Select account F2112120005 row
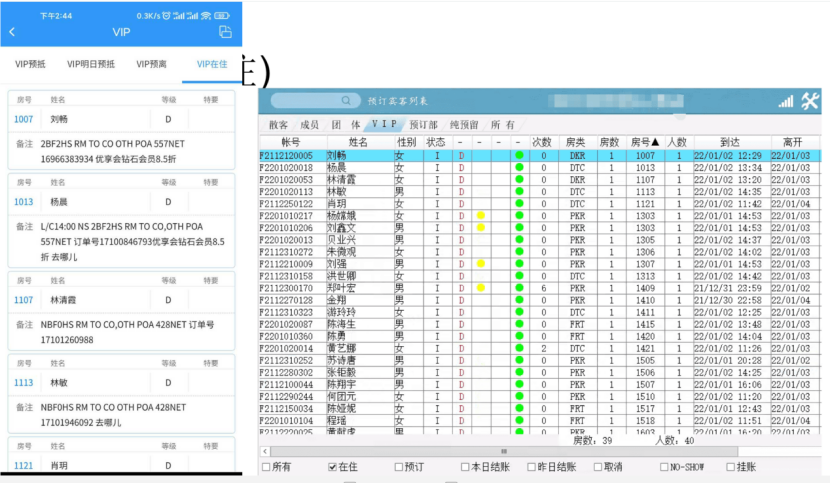830x484 pixels. point(540,156)
